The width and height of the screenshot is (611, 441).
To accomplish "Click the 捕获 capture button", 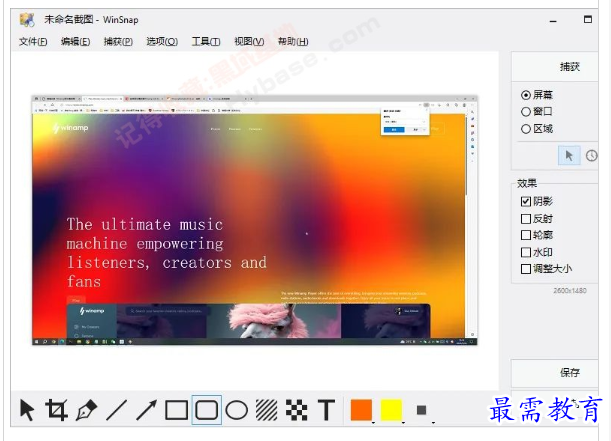I will (x=554, y=67).
